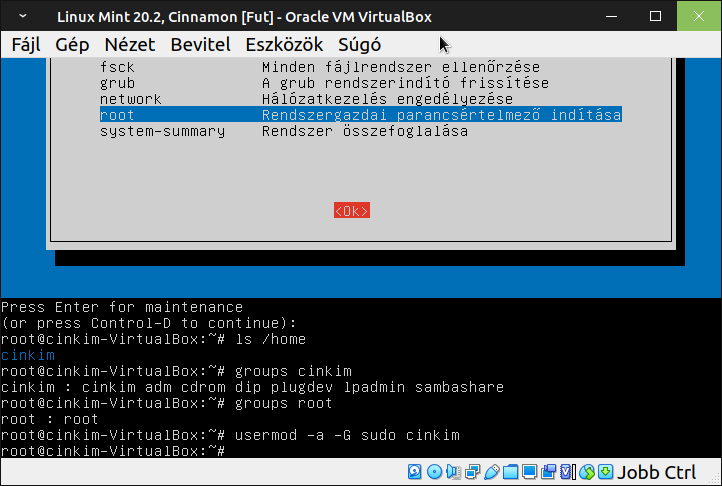
Task: Open the Fájl menu
Action: (26, 45)
